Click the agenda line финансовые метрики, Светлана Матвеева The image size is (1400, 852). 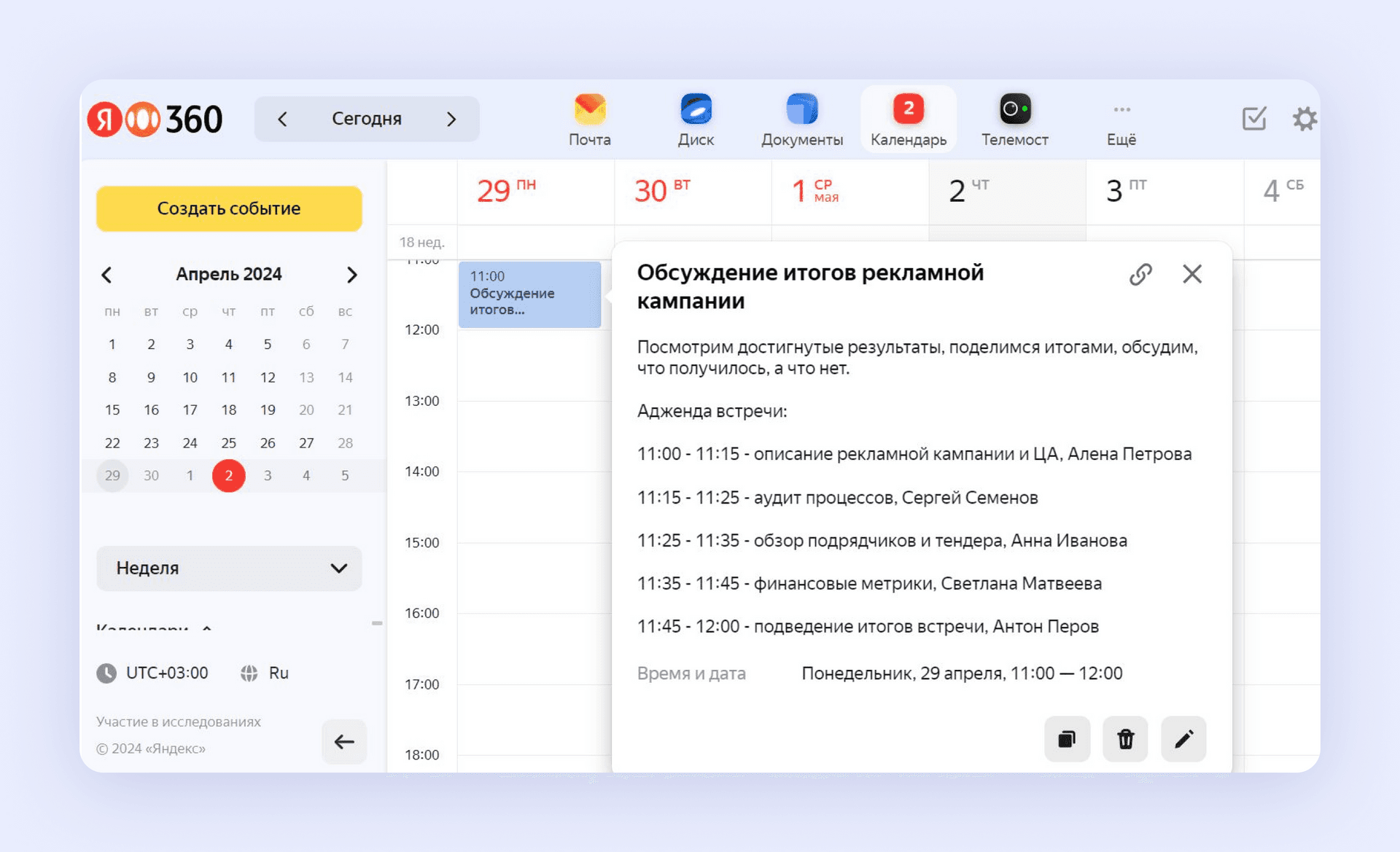click(x=869, y=584)
